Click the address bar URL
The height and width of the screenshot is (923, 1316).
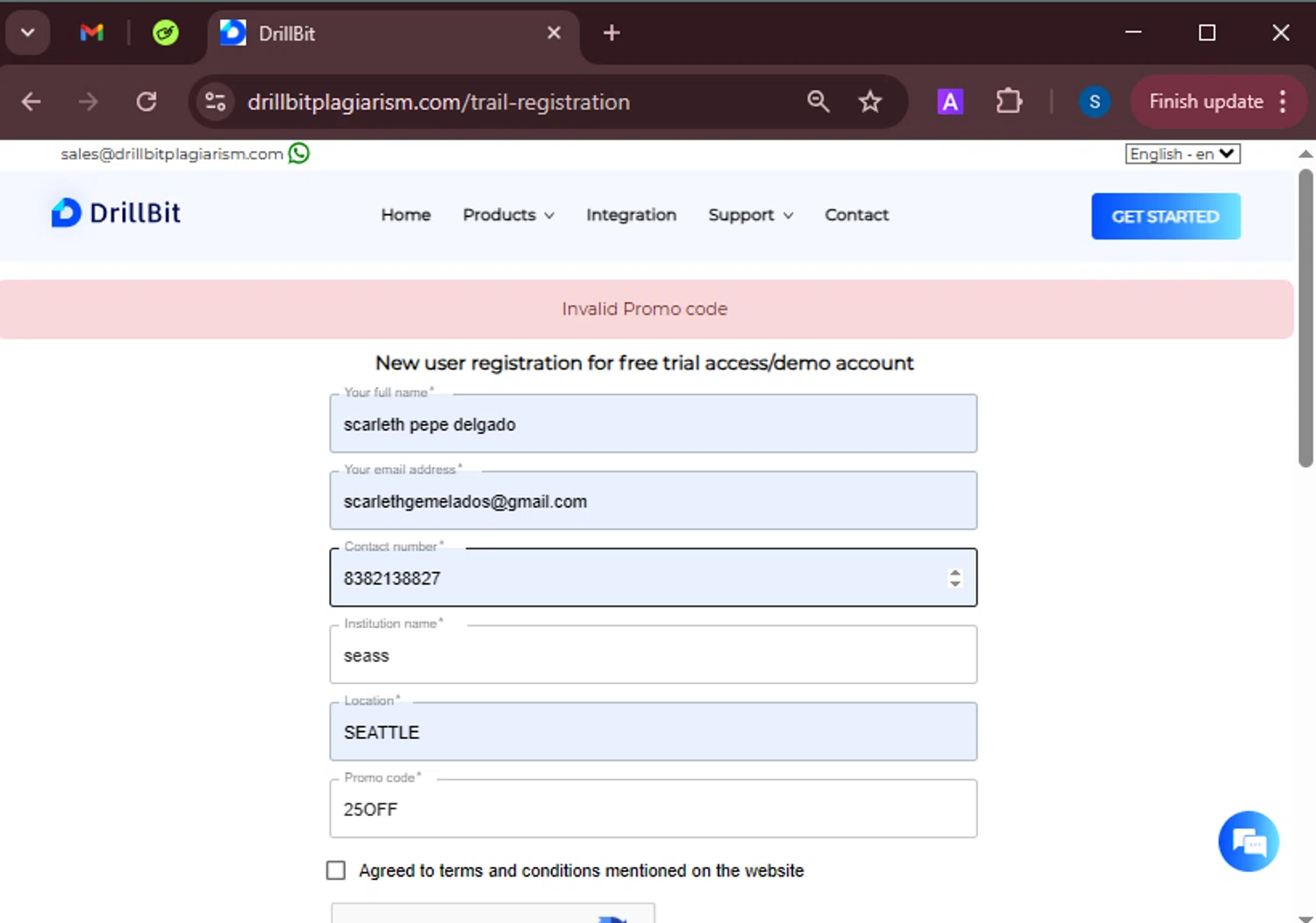pos(439,102)
